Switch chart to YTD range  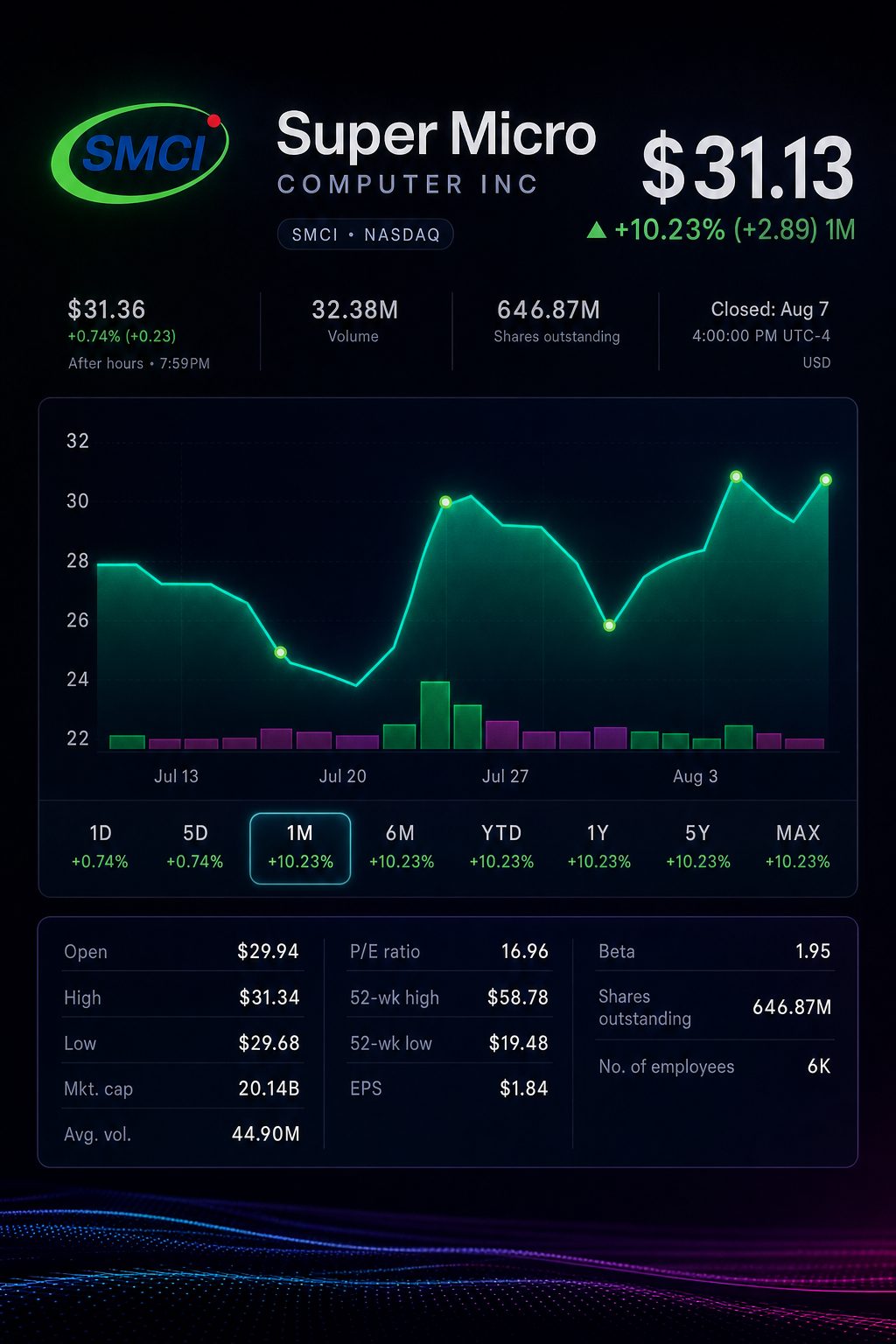(x=501, y=847)
